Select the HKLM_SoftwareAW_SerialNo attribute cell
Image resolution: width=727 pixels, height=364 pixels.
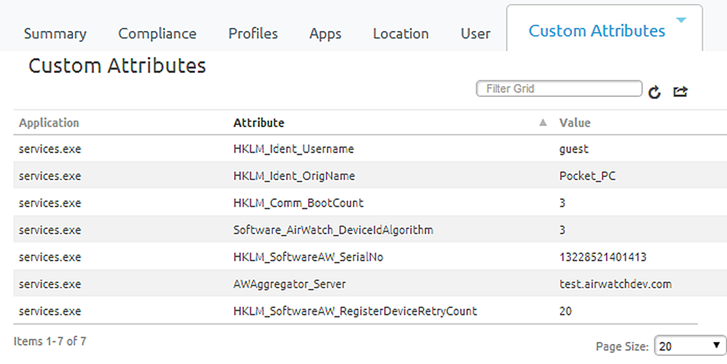308,257
